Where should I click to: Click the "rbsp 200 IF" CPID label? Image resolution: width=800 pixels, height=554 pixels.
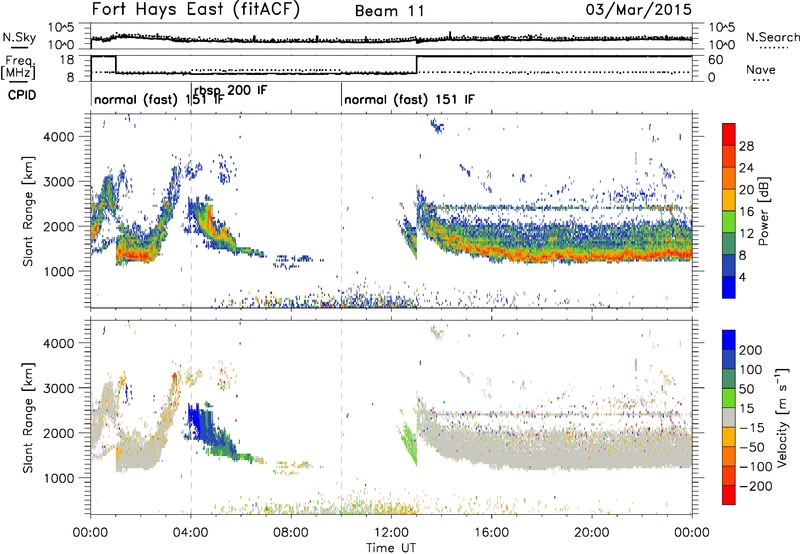(231, 90)
